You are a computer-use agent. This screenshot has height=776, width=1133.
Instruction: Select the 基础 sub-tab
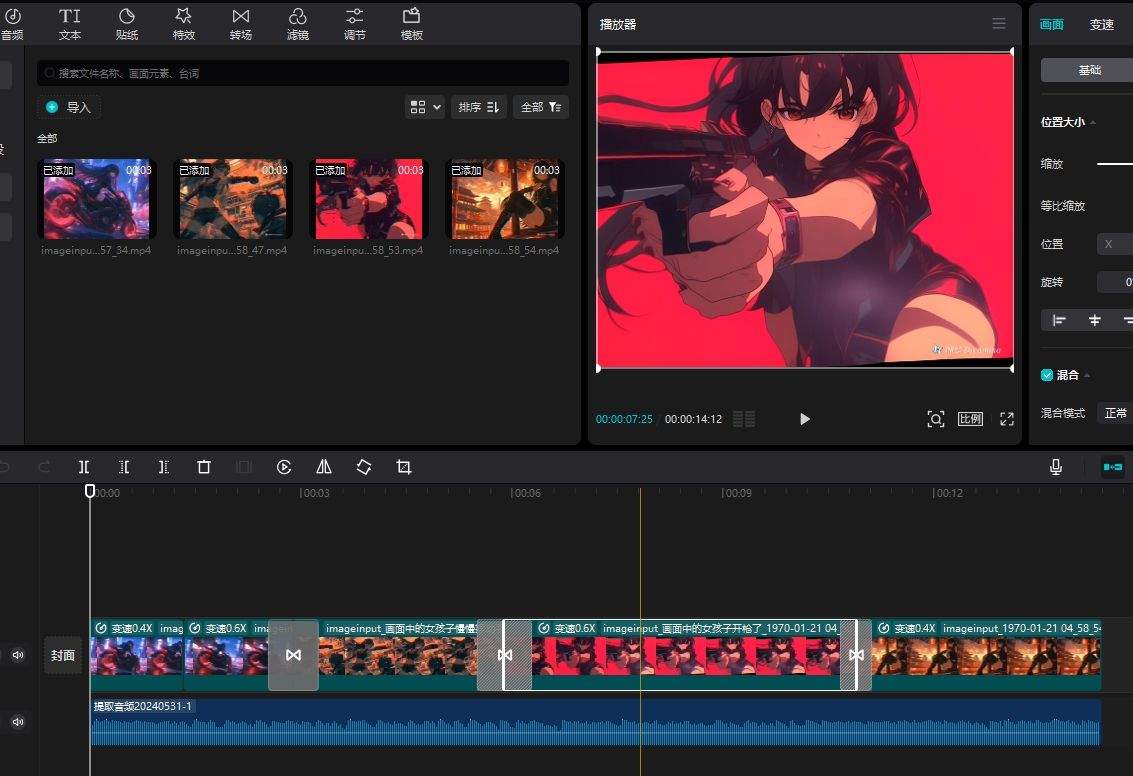1089,70
